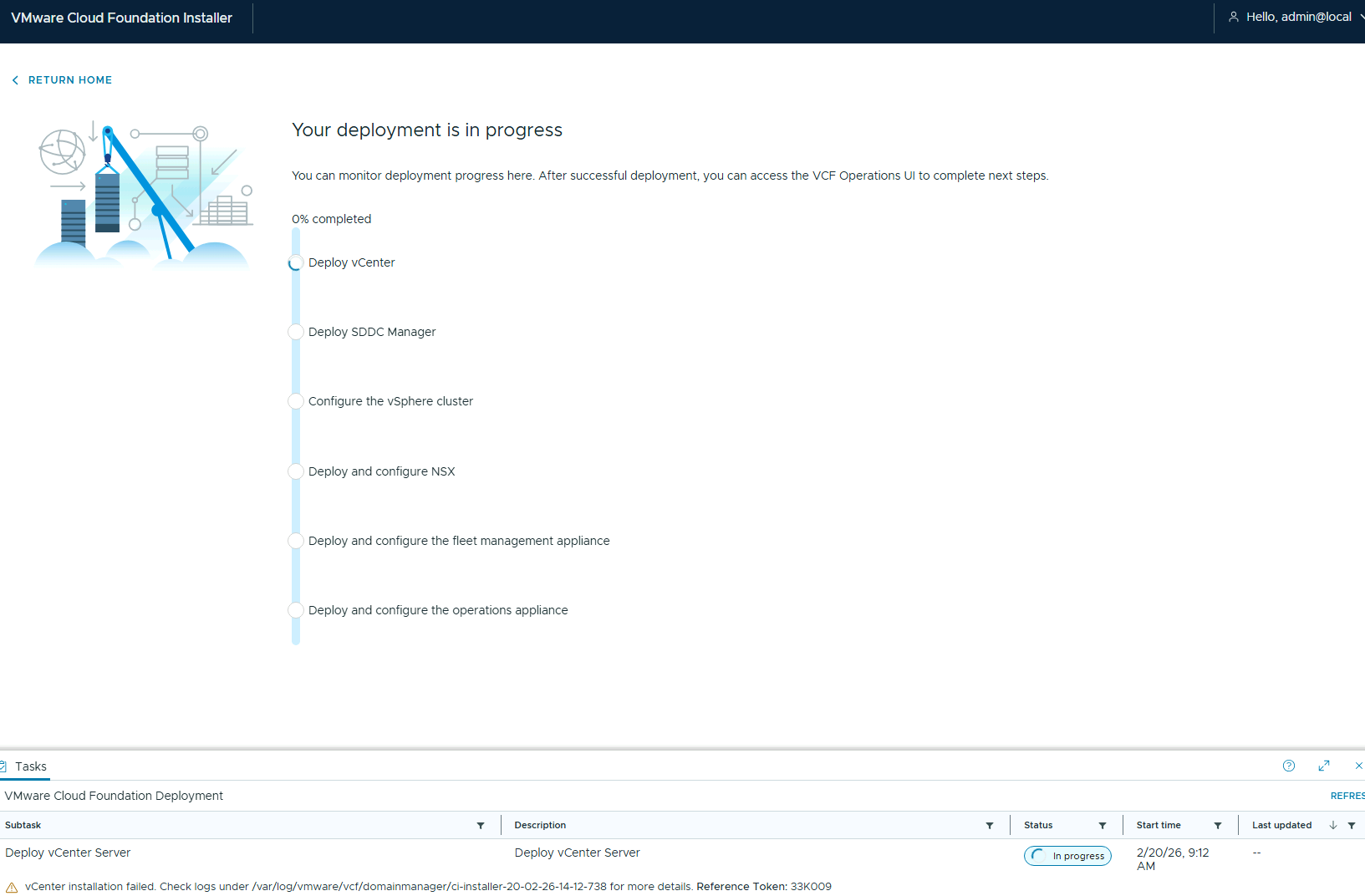This screenshot has height=896, width=1365.
Task: Open the Subtask column filter
Action: [481, 826]
